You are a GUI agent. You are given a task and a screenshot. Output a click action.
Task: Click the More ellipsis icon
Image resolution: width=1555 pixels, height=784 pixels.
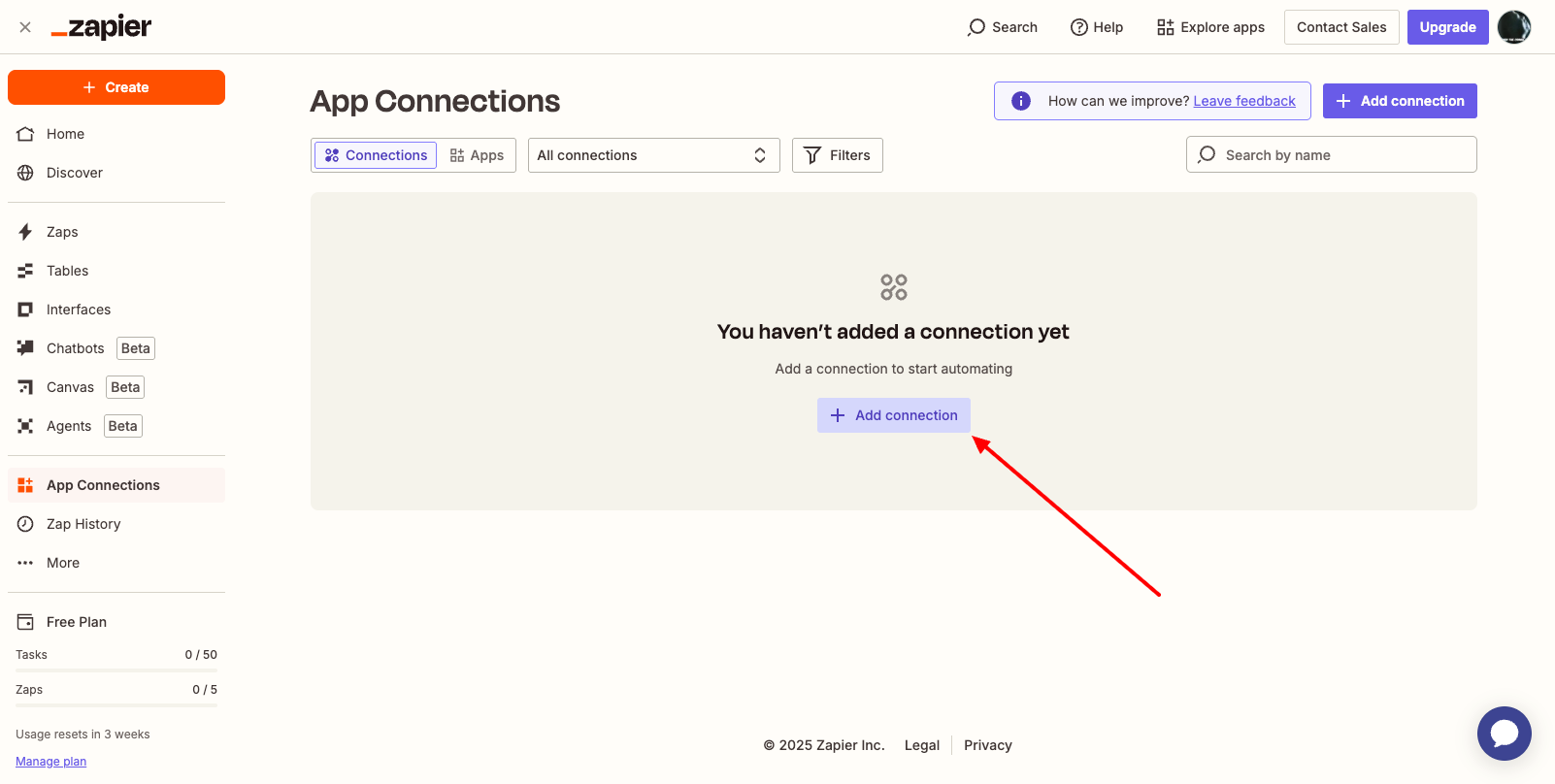tap(25, 563)
